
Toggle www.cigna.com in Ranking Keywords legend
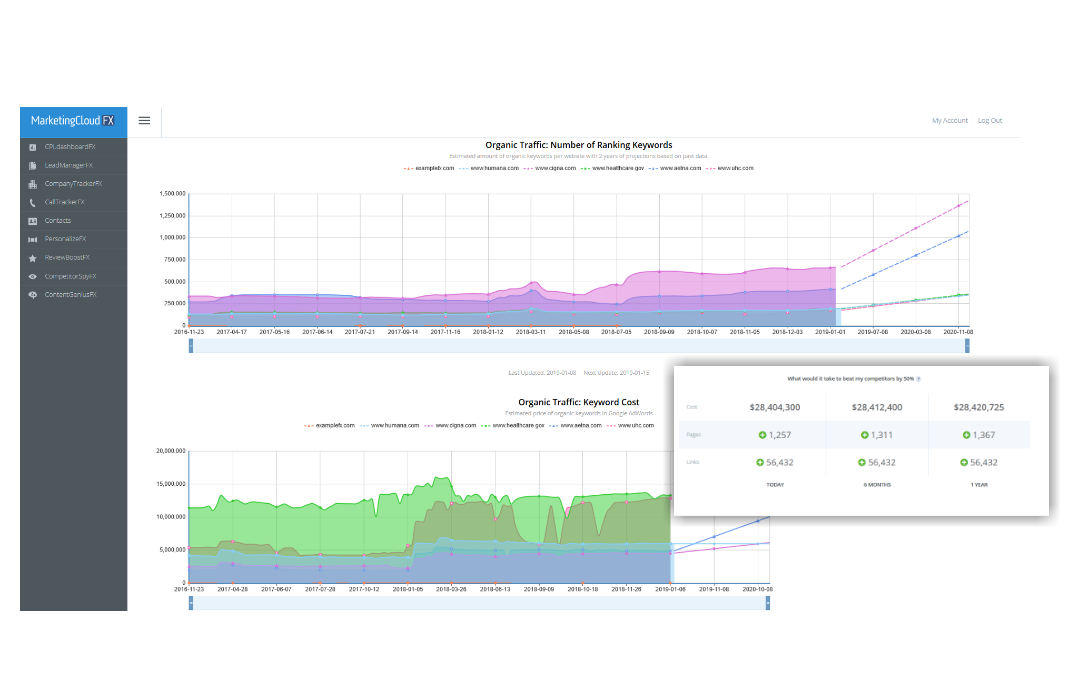tap(550, 168)
